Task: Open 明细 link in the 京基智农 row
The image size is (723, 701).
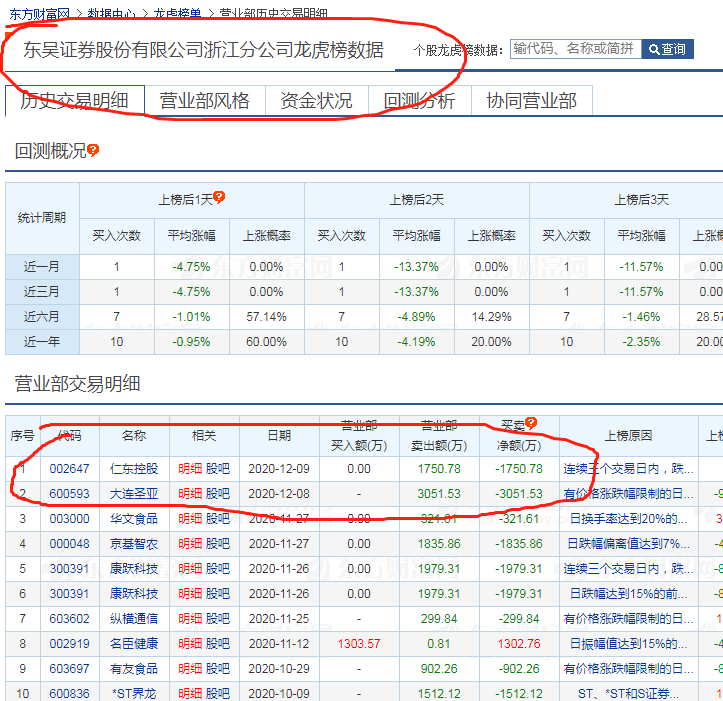Action: point(190,544)
